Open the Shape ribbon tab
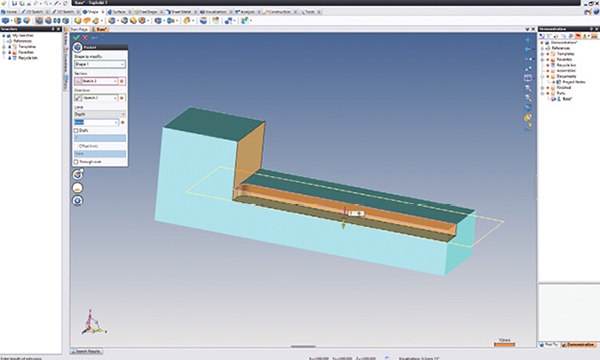 93,12
